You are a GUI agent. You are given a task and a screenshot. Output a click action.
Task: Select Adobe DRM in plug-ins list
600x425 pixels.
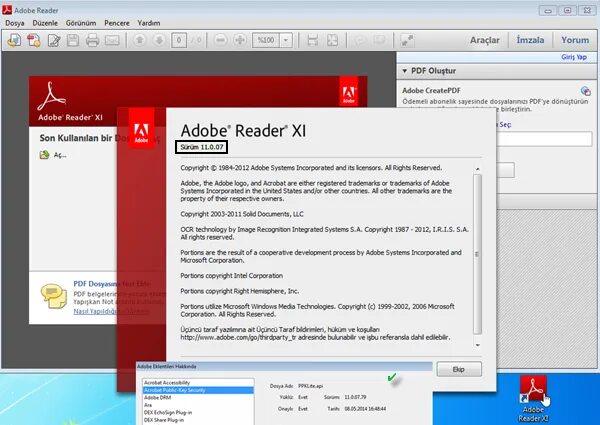pos(198,397)
